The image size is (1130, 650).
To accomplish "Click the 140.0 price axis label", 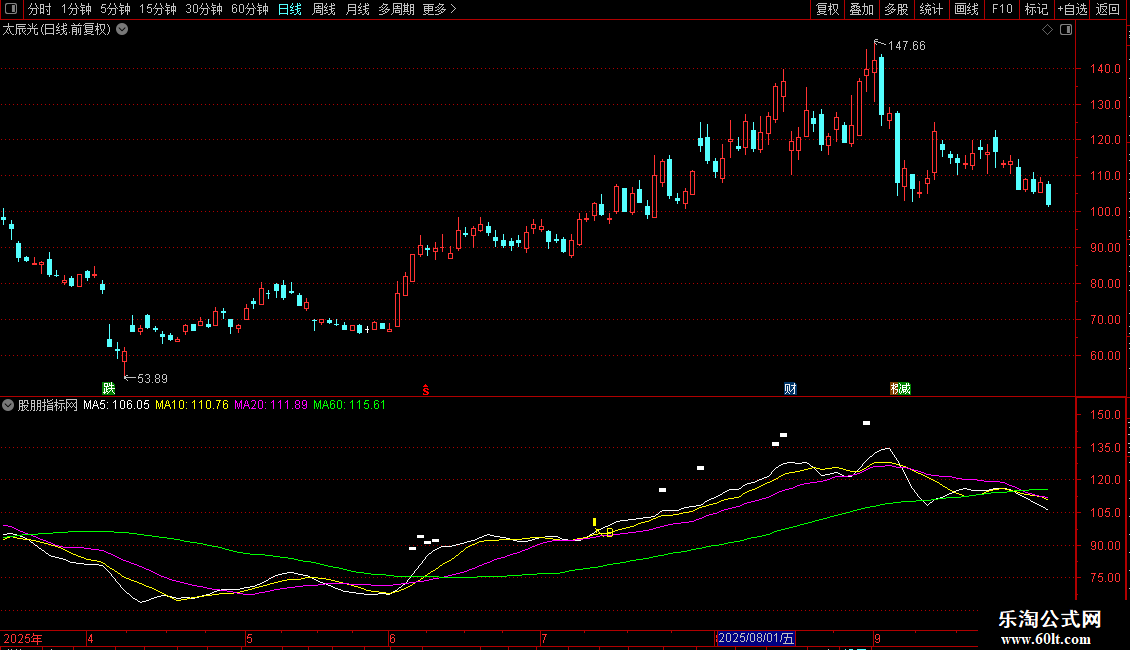I will [1105, 68].
